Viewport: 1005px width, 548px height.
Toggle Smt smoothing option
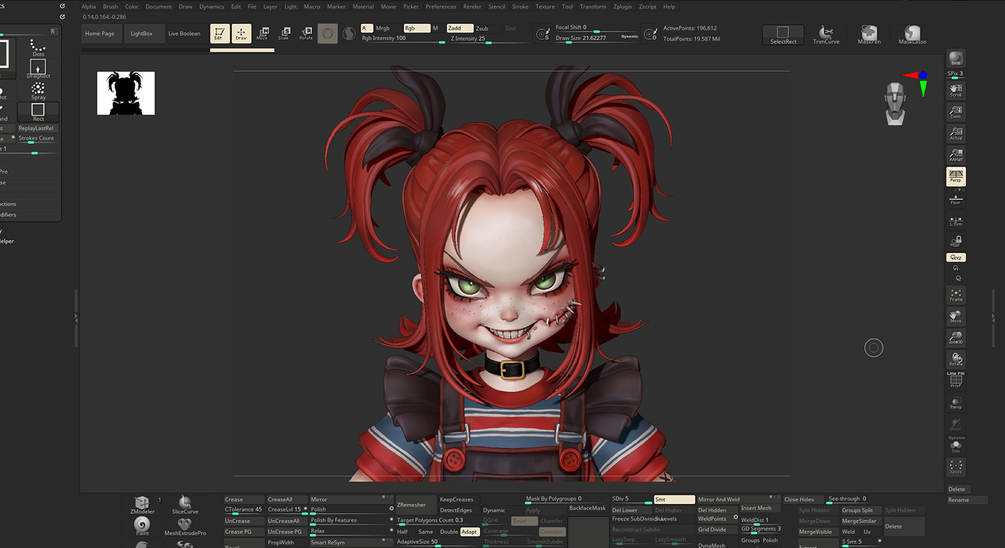tap(674, 499)
